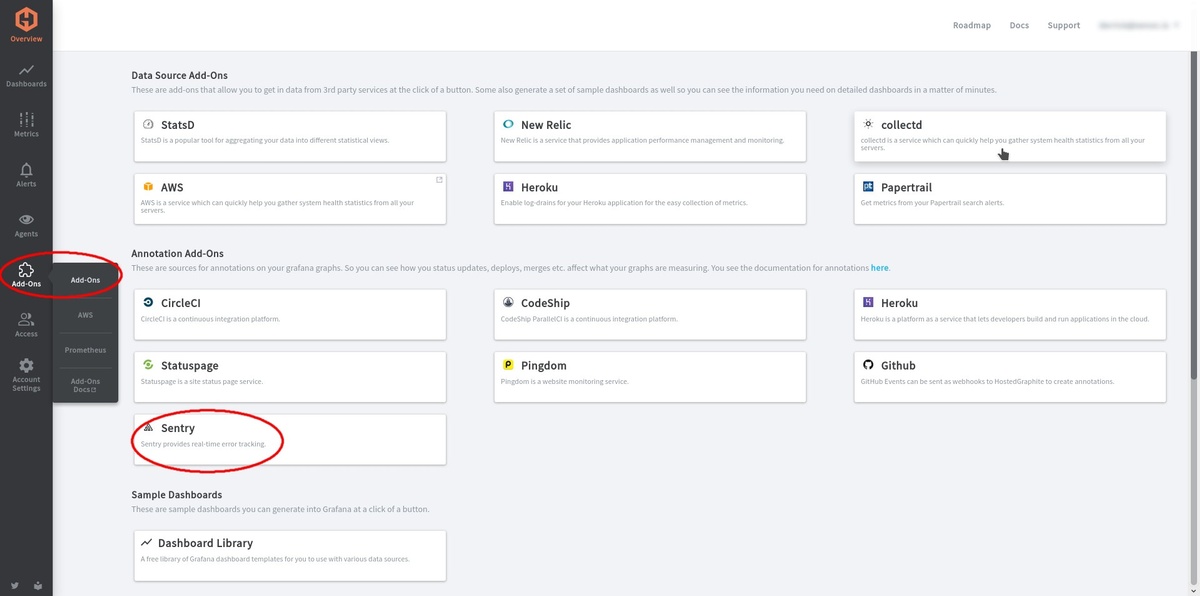Screen dimensions: 1200x596
Task: Open the Docs link in header
Action: coord(1019,25)
